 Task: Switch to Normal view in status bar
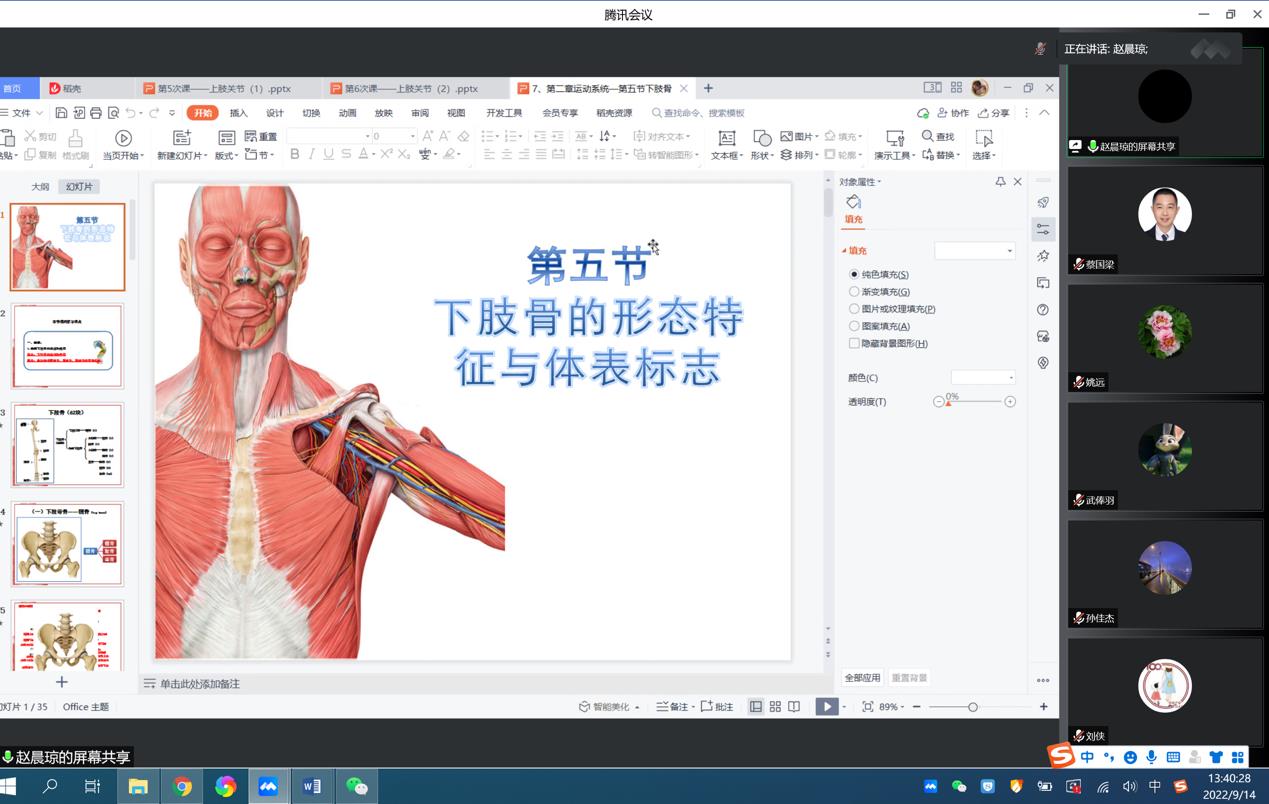(756, 707)
